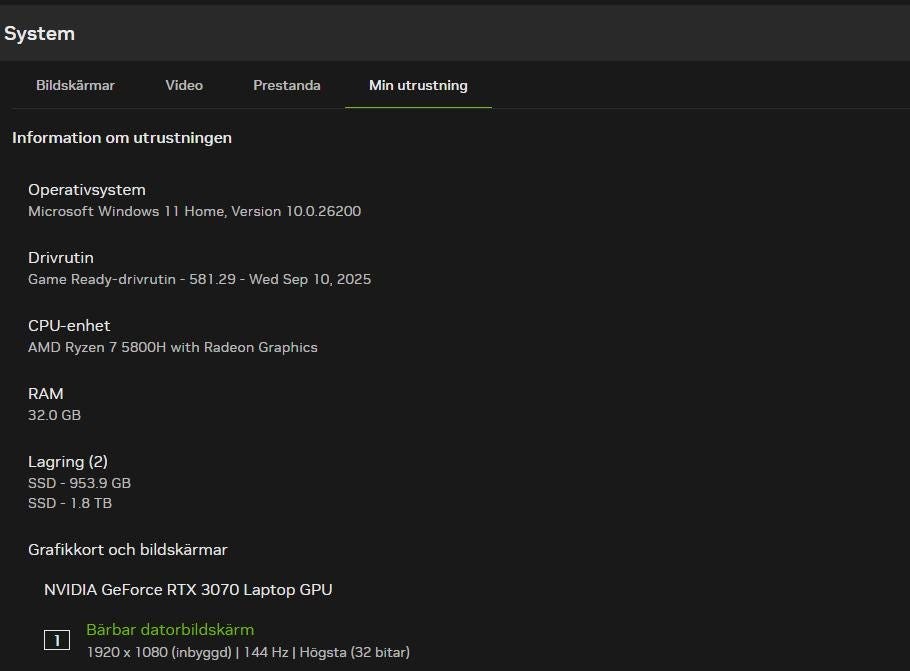Click the Information om utrustningen heading
The width and height of the screenshot is (910, 671).
122,138
